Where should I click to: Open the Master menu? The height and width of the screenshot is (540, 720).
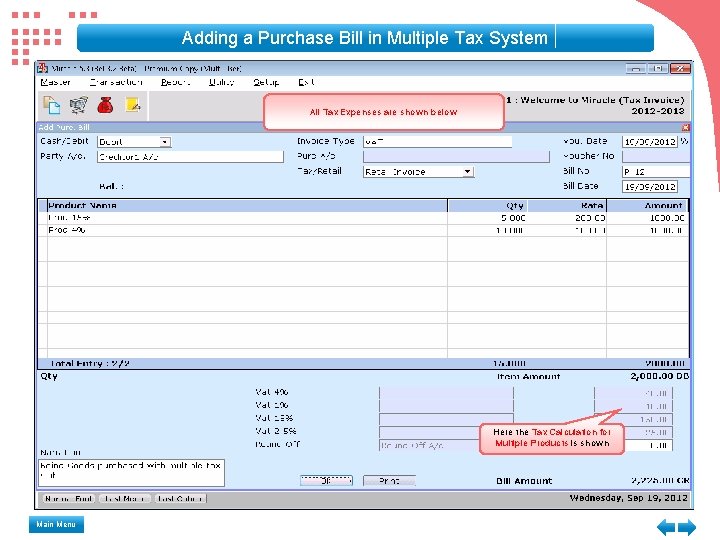pos(55,82)
